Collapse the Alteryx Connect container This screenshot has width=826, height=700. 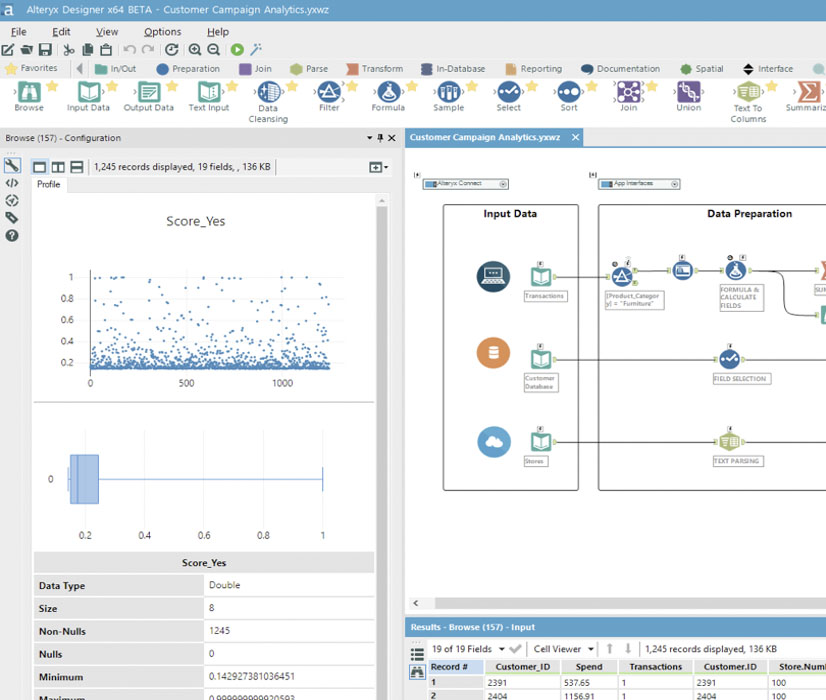click(x=503, y=184)
